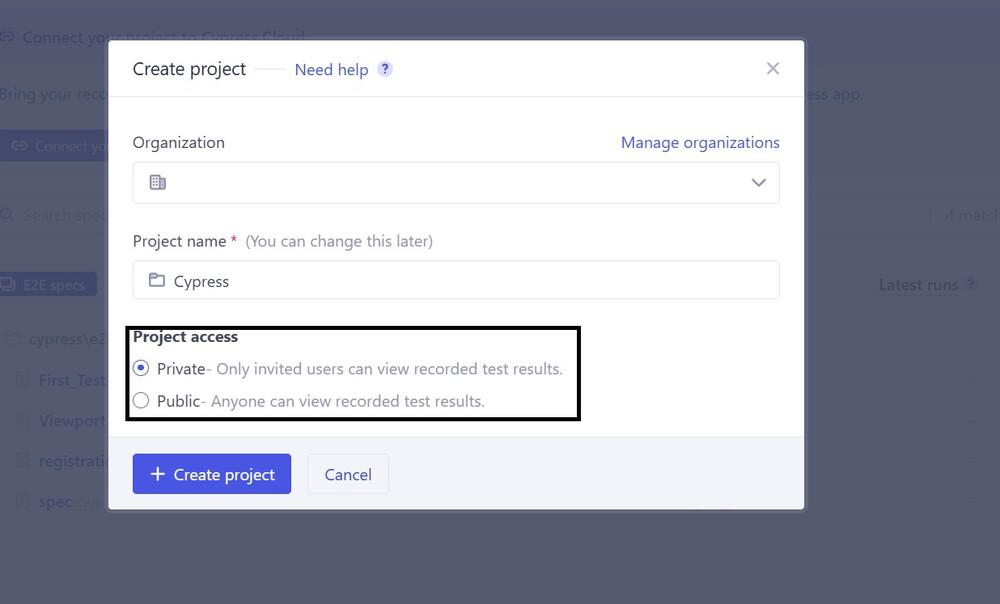
Task: Click the question mark help icon
Action: pyautogui.click(x=385, y=69)
